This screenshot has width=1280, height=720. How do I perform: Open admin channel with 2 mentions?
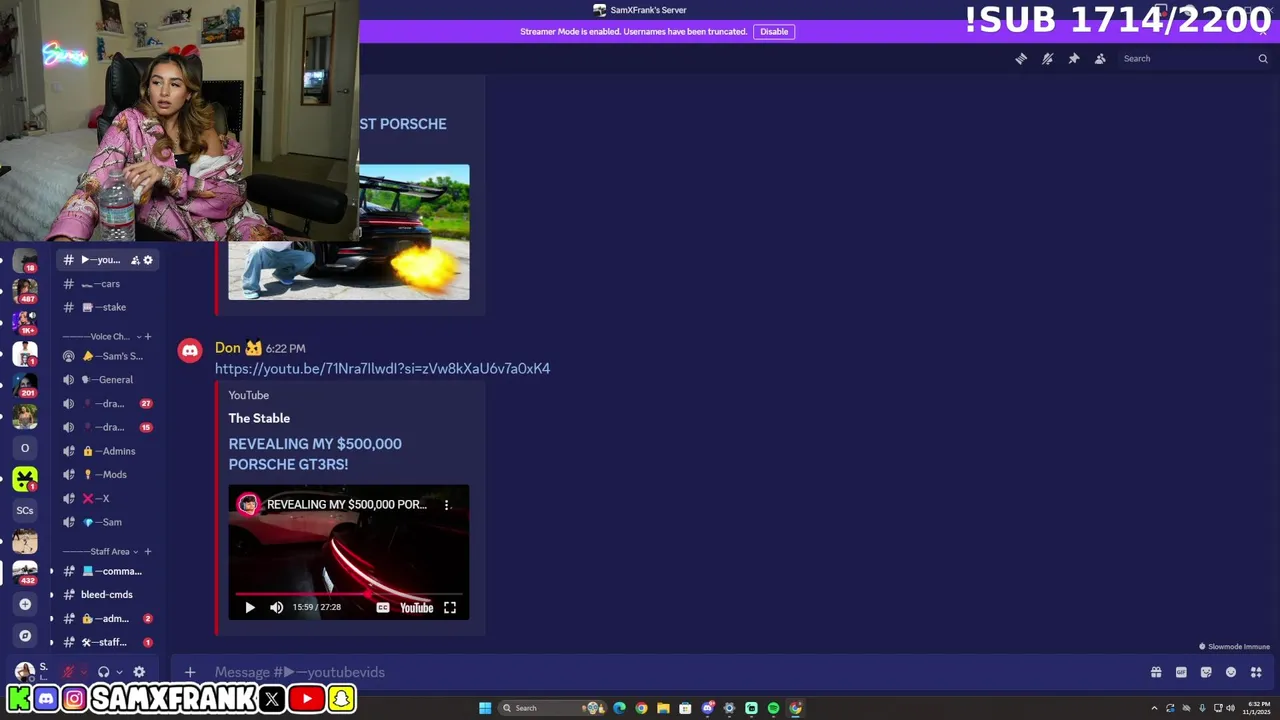point(108,619)
